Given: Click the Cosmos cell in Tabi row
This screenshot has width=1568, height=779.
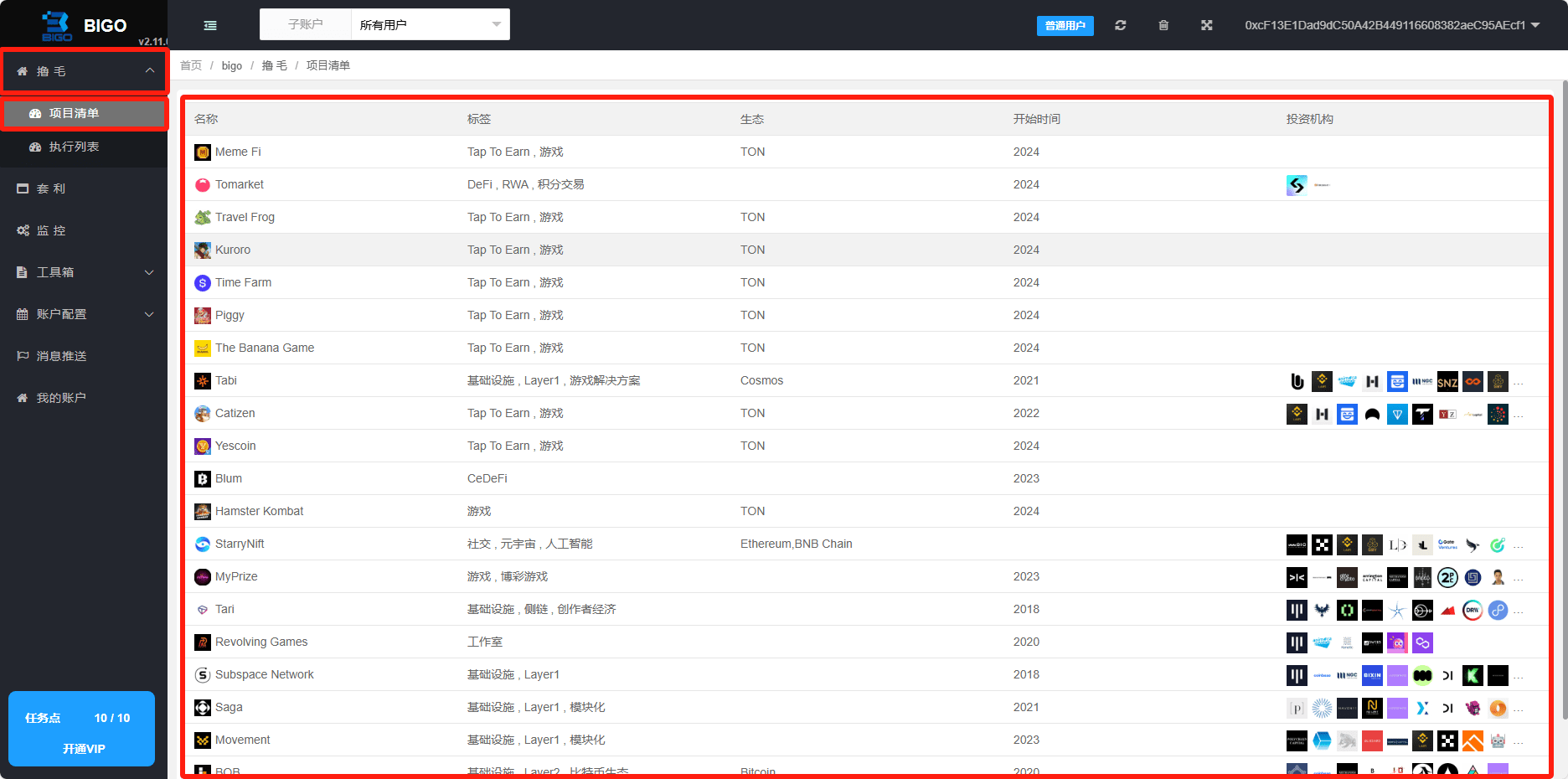Looking at the screenshot, I should click(761, 380).
